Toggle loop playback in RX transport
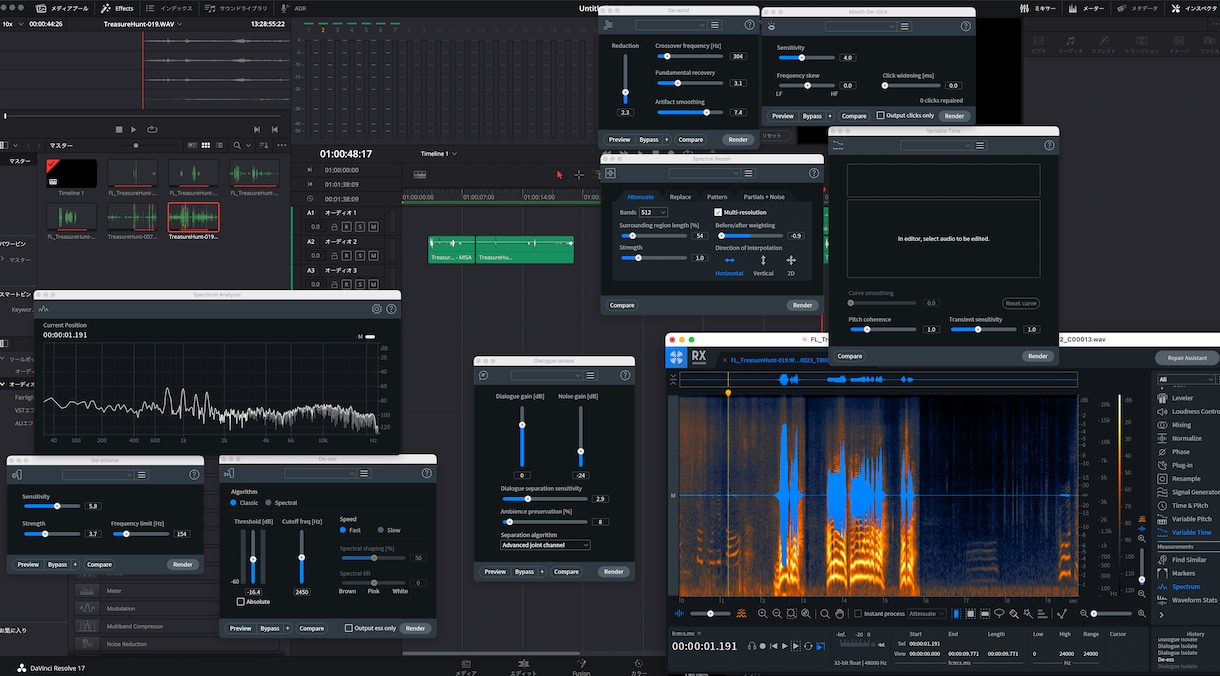This screenshot has height=676, width=1220. click(808, 646)
